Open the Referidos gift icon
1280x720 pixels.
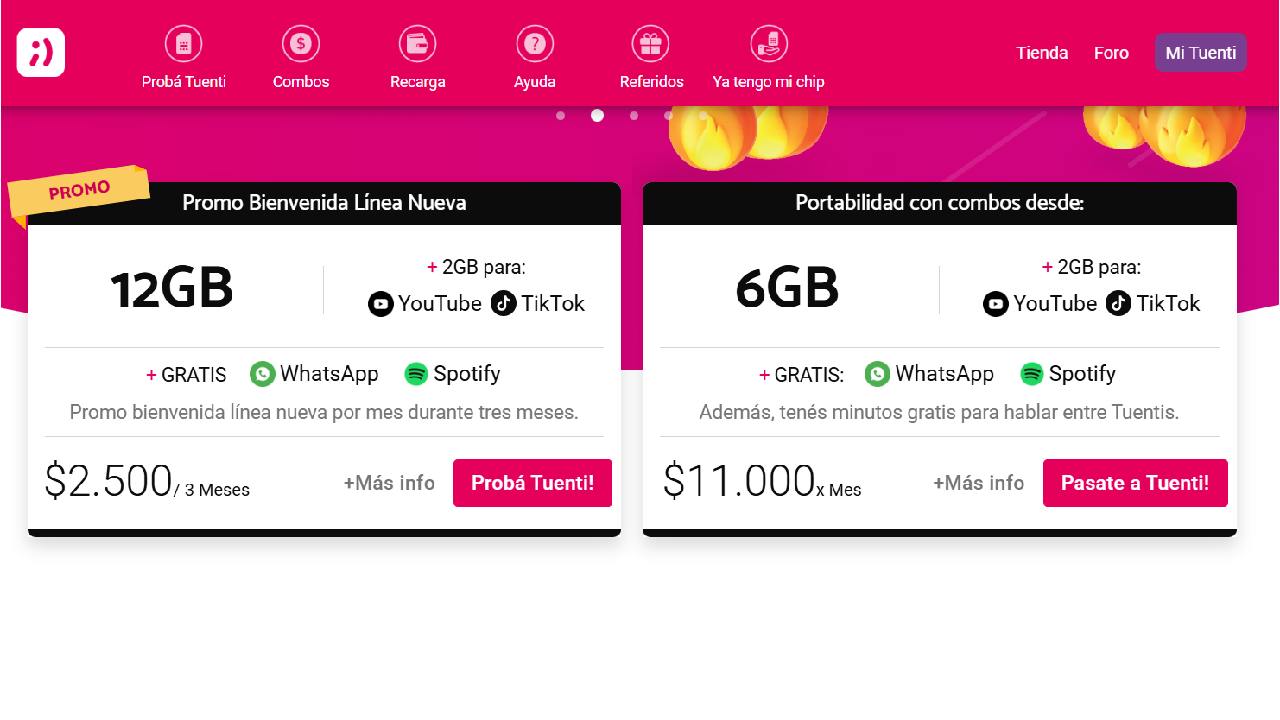[x=651, y=44]
